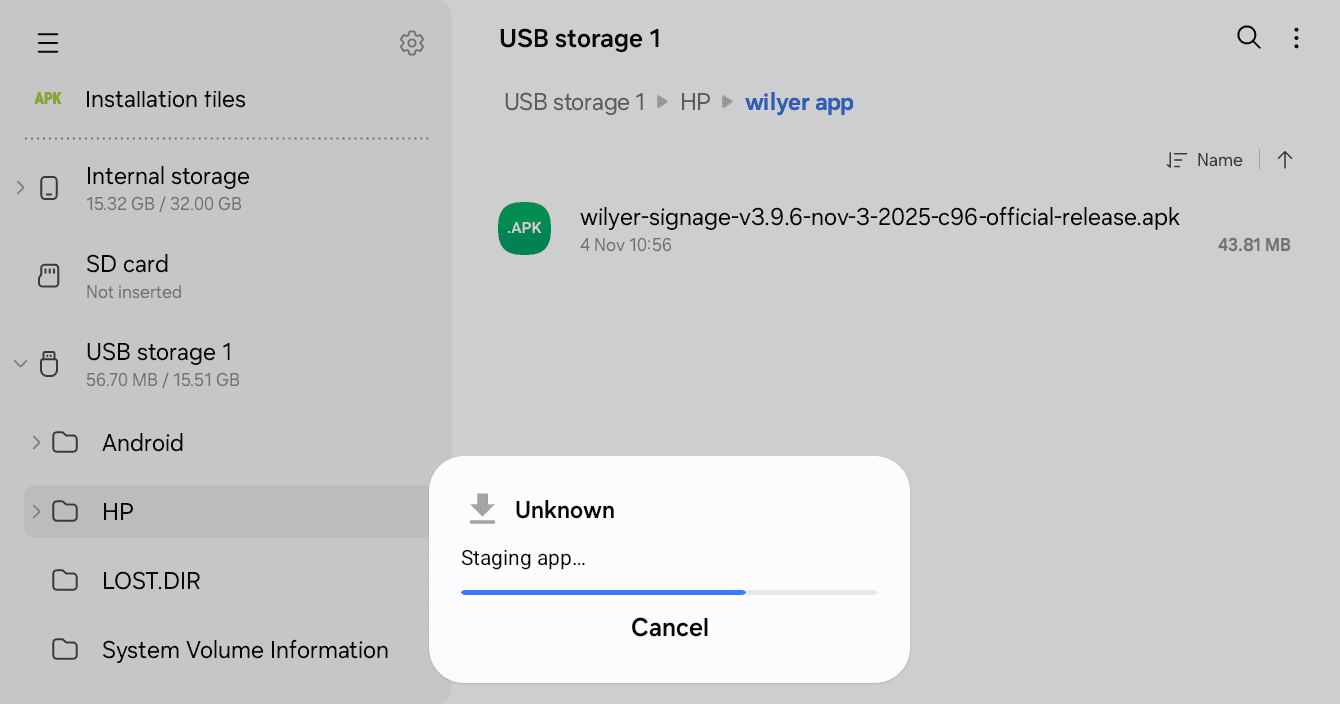Click the SD card icon
The width and height of the screenshot is (1340, 704).
click(x=49, y=276)
